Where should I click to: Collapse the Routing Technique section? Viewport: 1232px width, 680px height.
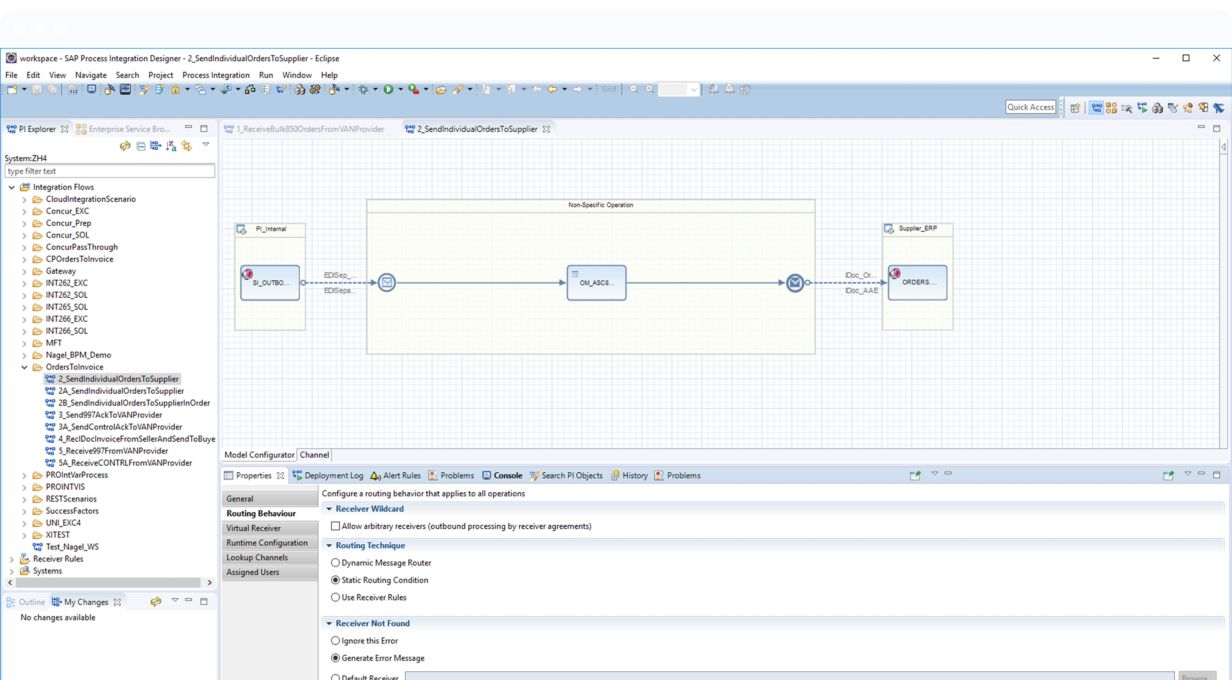pyautogui.click(x=329, y=546)
